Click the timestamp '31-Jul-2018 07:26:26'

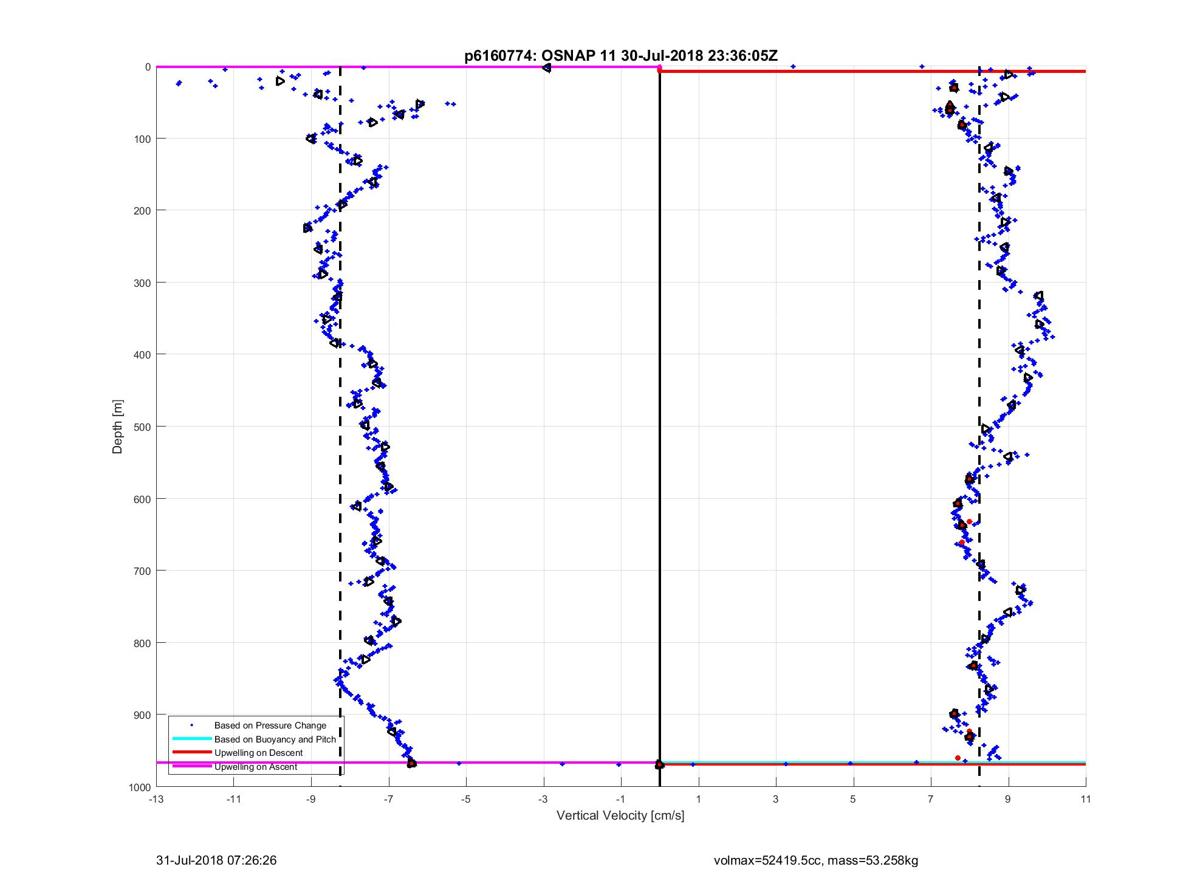coord(216,859)
